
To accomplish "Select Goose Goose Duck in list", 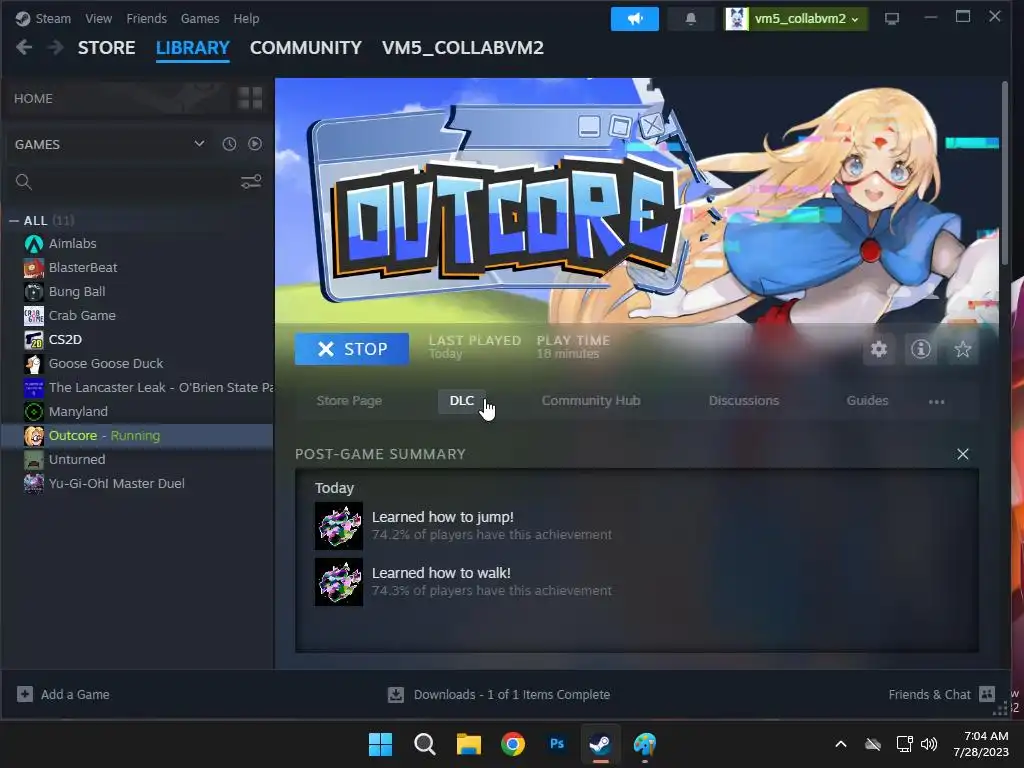I will click(106, 364).
